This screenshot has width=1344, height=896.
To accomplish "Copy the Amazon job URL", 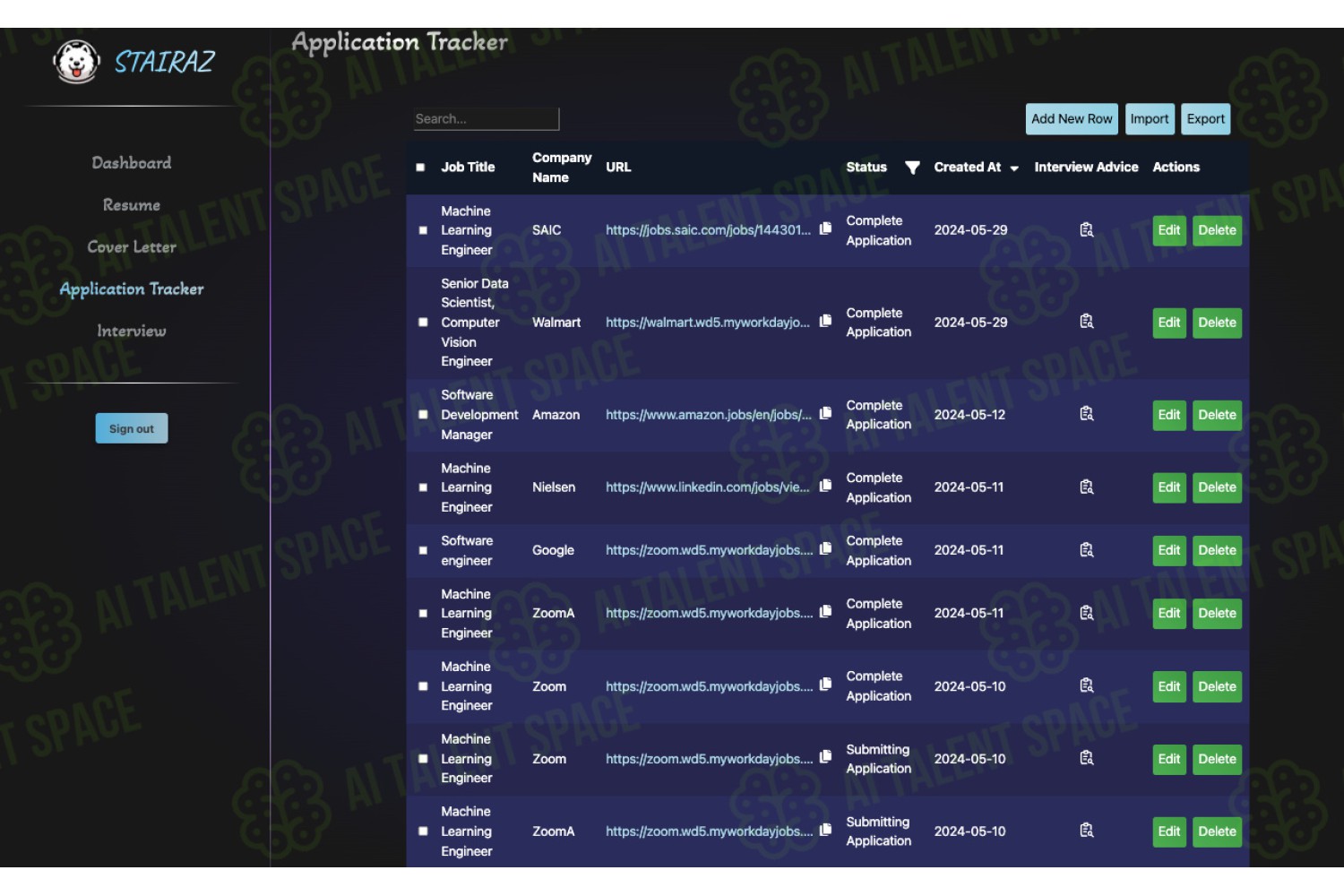I will pyautogui.click(x=826, y=413).
